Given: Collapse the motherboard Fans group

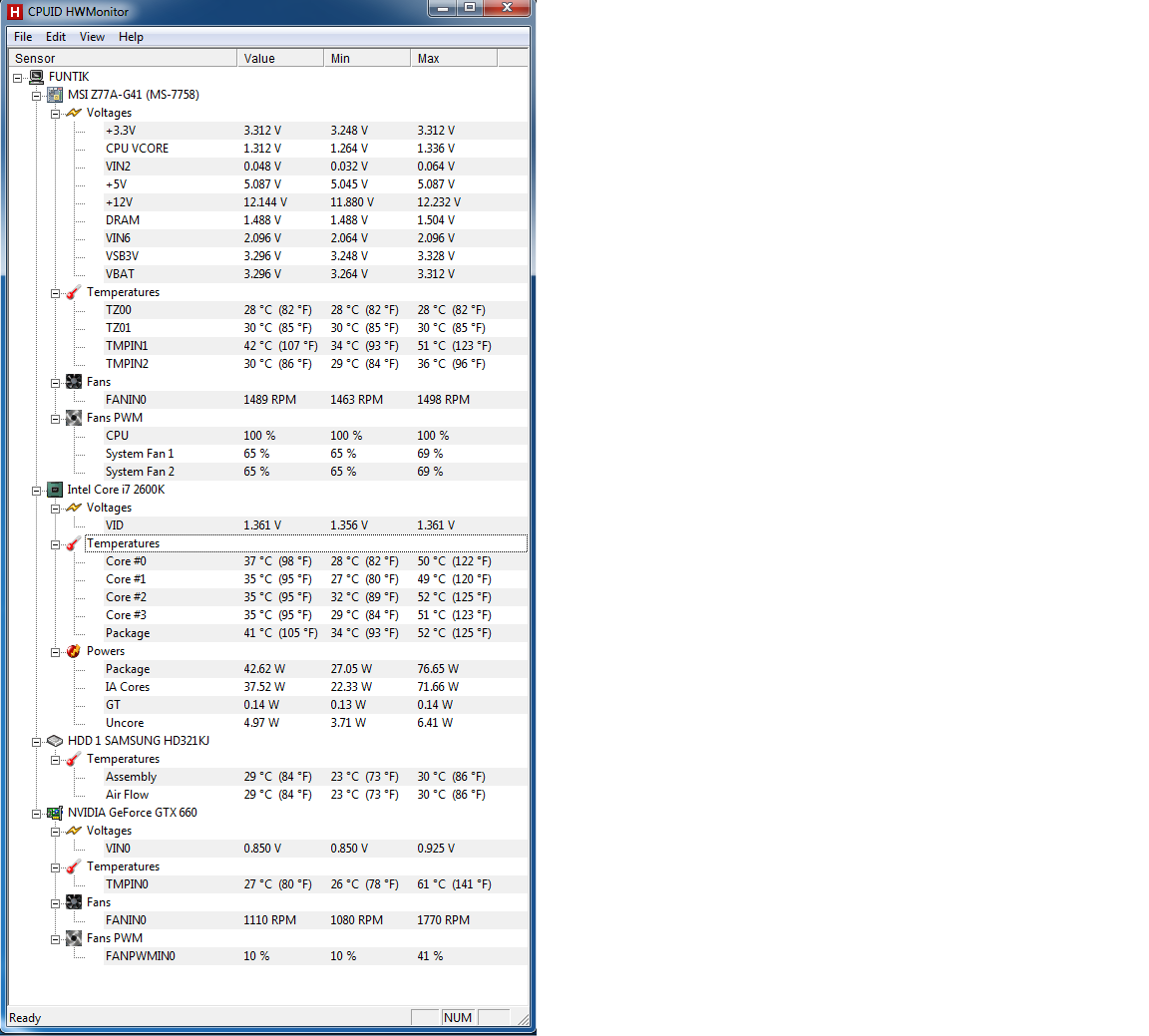Looking at the screenshot, I should click(x=56, y=383).
